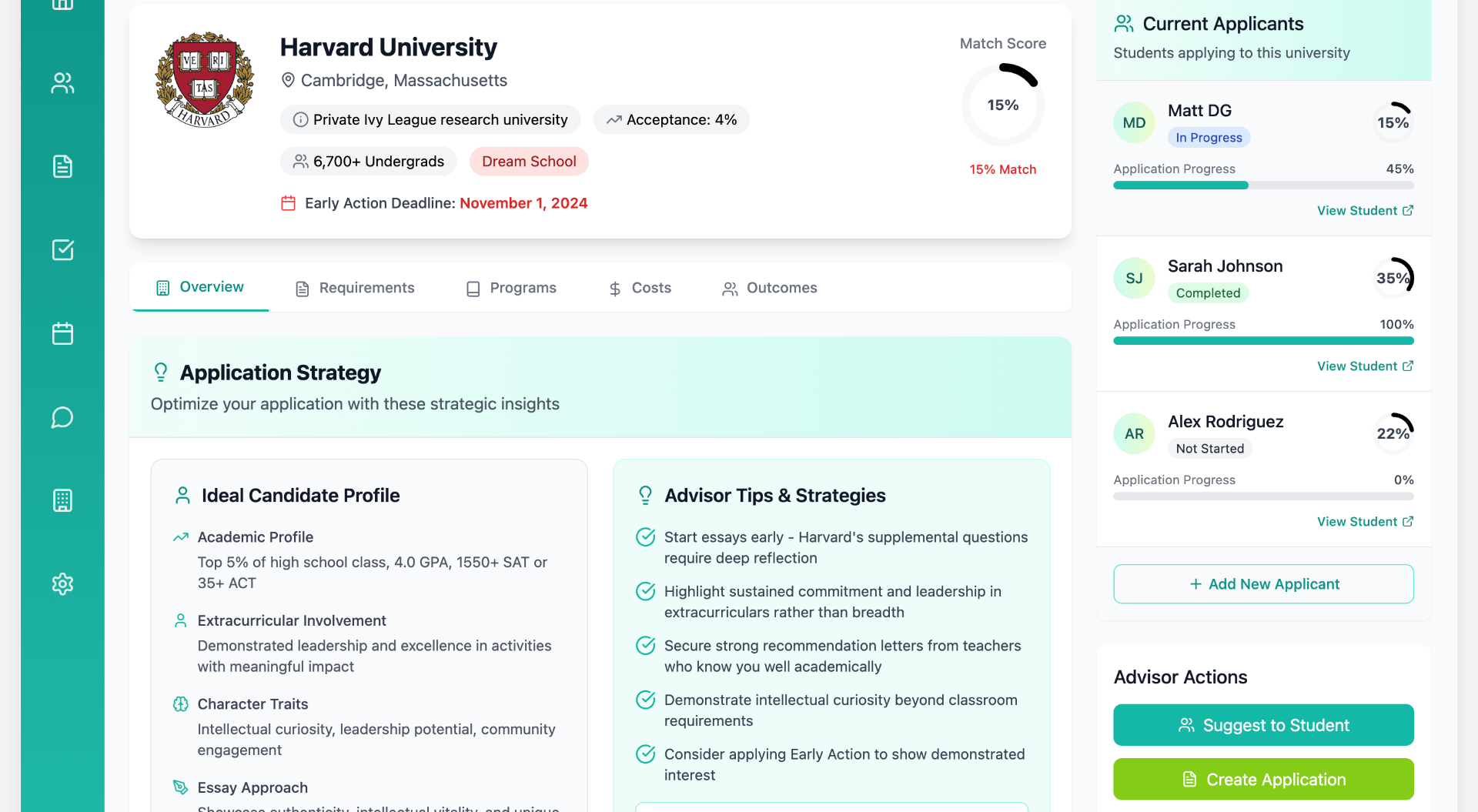
Task: Open the messages chat bubble icon
Action: pos(62,417)
